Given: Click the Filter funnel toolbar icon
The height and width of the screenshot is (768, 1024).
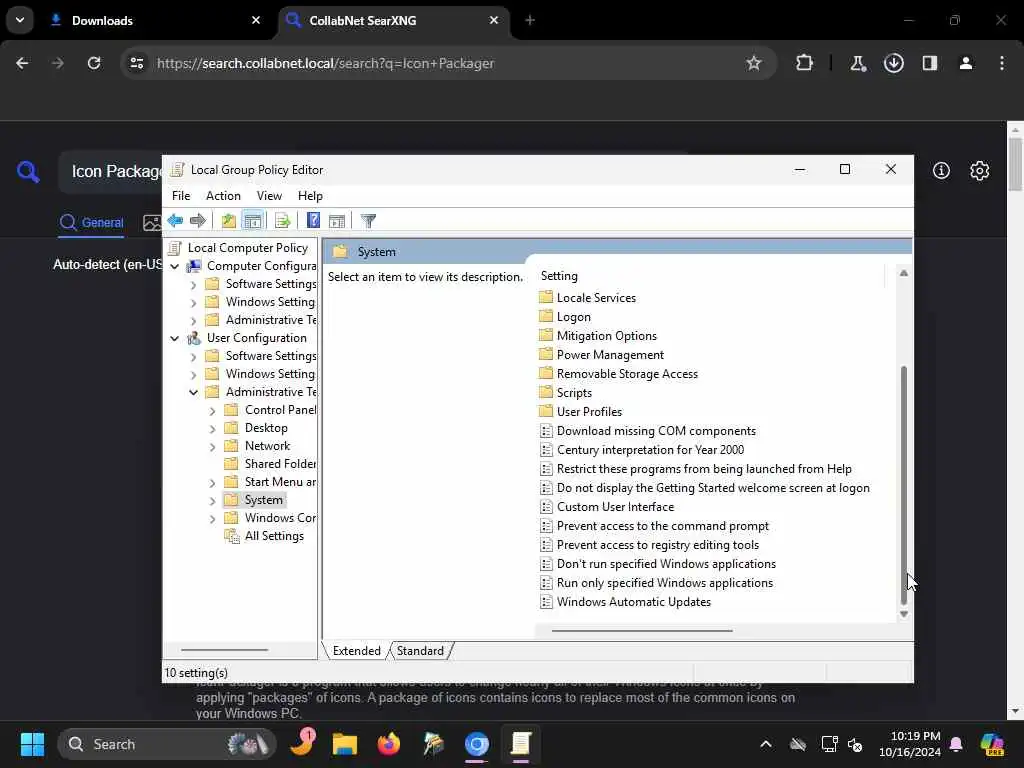Looking at the screenshot, I should tap(368, 221).
